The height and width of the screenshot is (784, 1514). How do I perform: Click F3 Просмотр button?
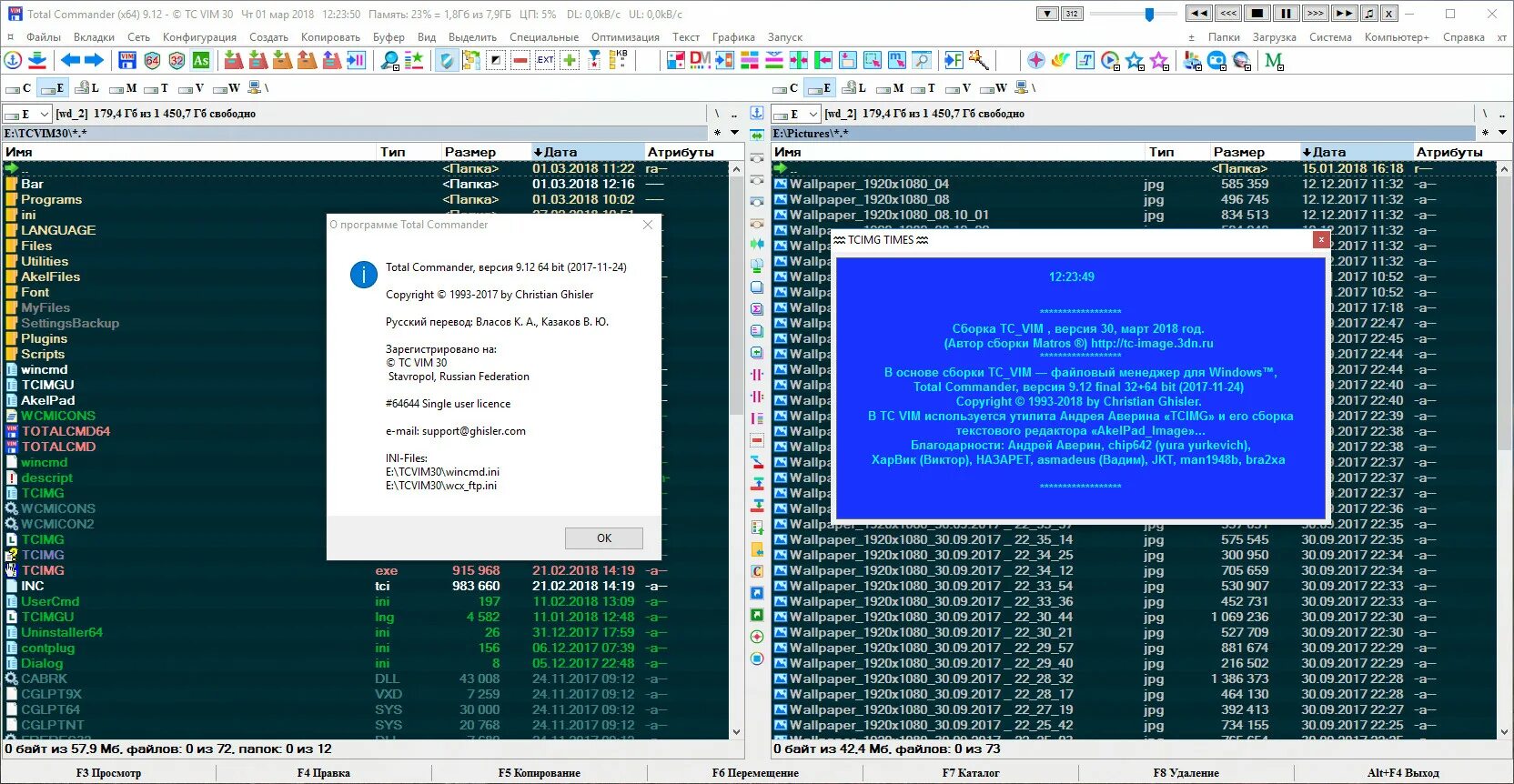pos(108,773)
